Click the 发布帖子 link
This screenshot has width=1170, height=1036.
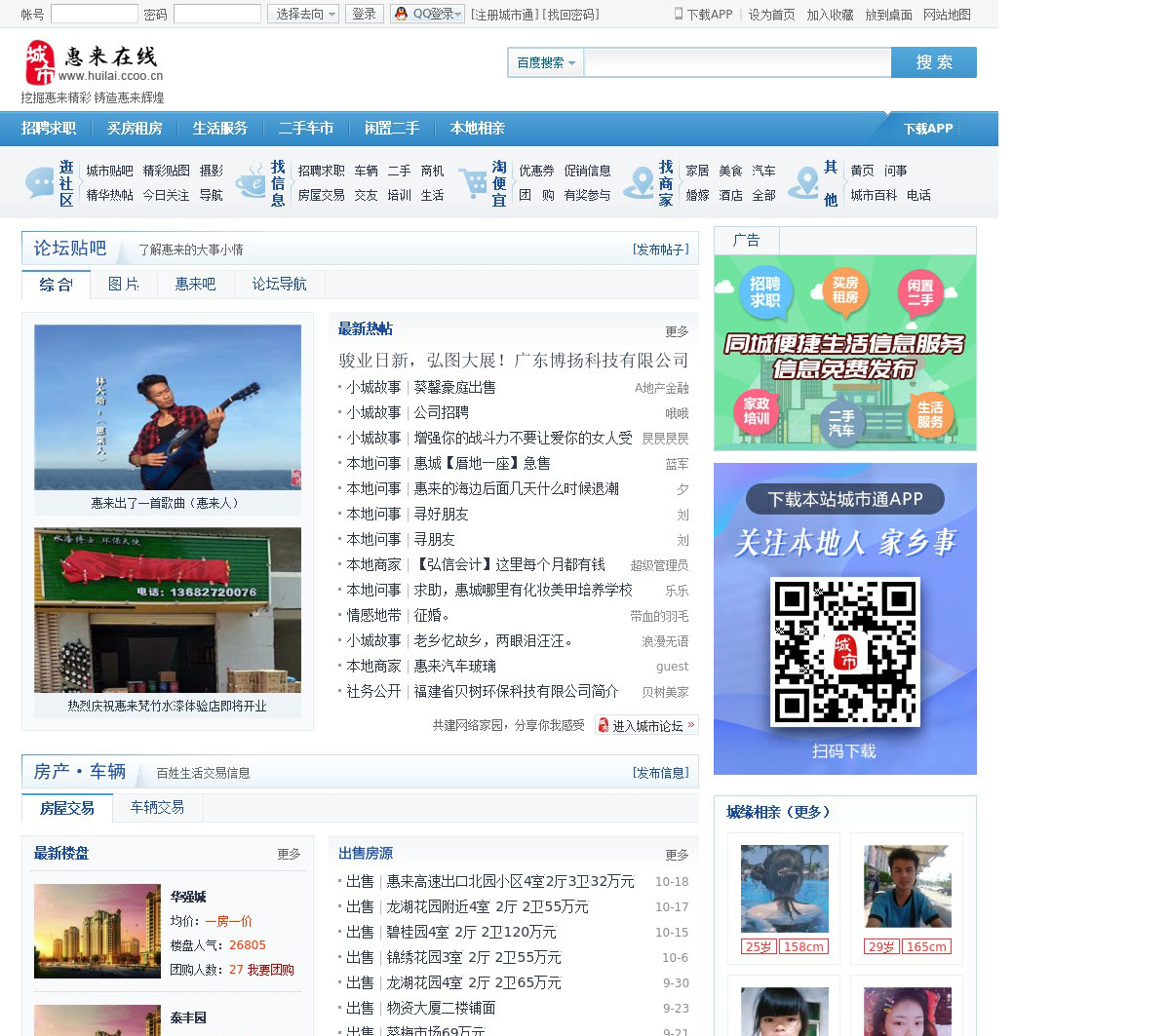click(660, 249)
